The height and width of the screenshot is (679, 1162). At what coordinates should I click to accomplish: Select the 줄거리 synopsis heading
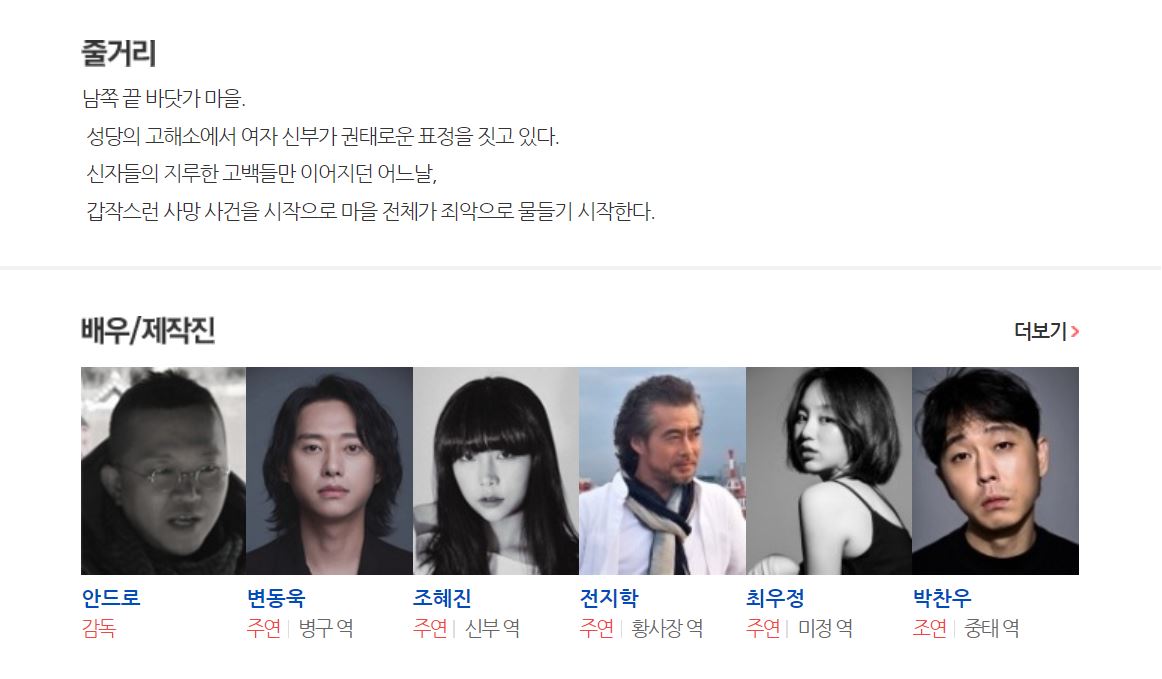coord(119,53)
